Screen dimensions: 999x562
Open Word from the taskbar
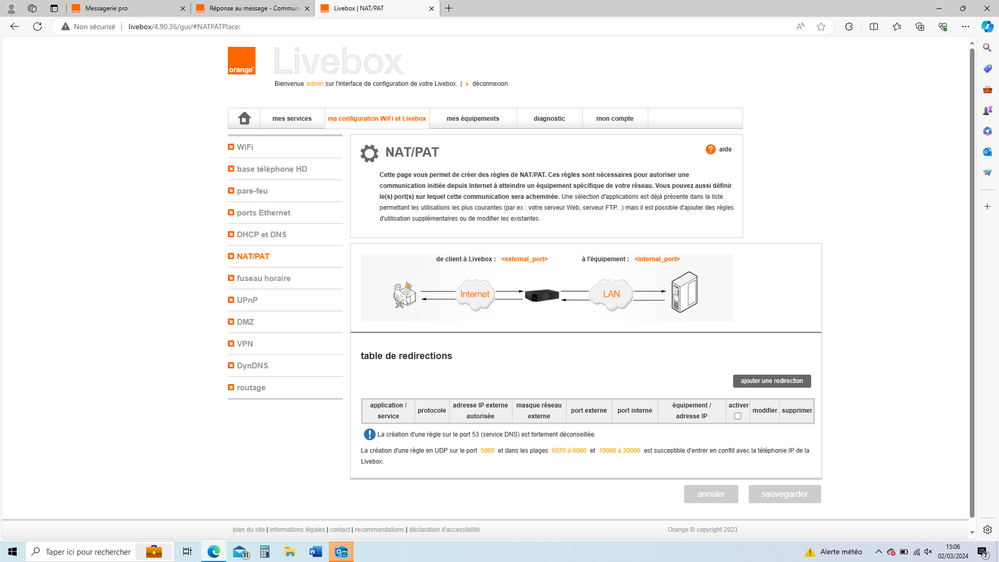(316, 552)
